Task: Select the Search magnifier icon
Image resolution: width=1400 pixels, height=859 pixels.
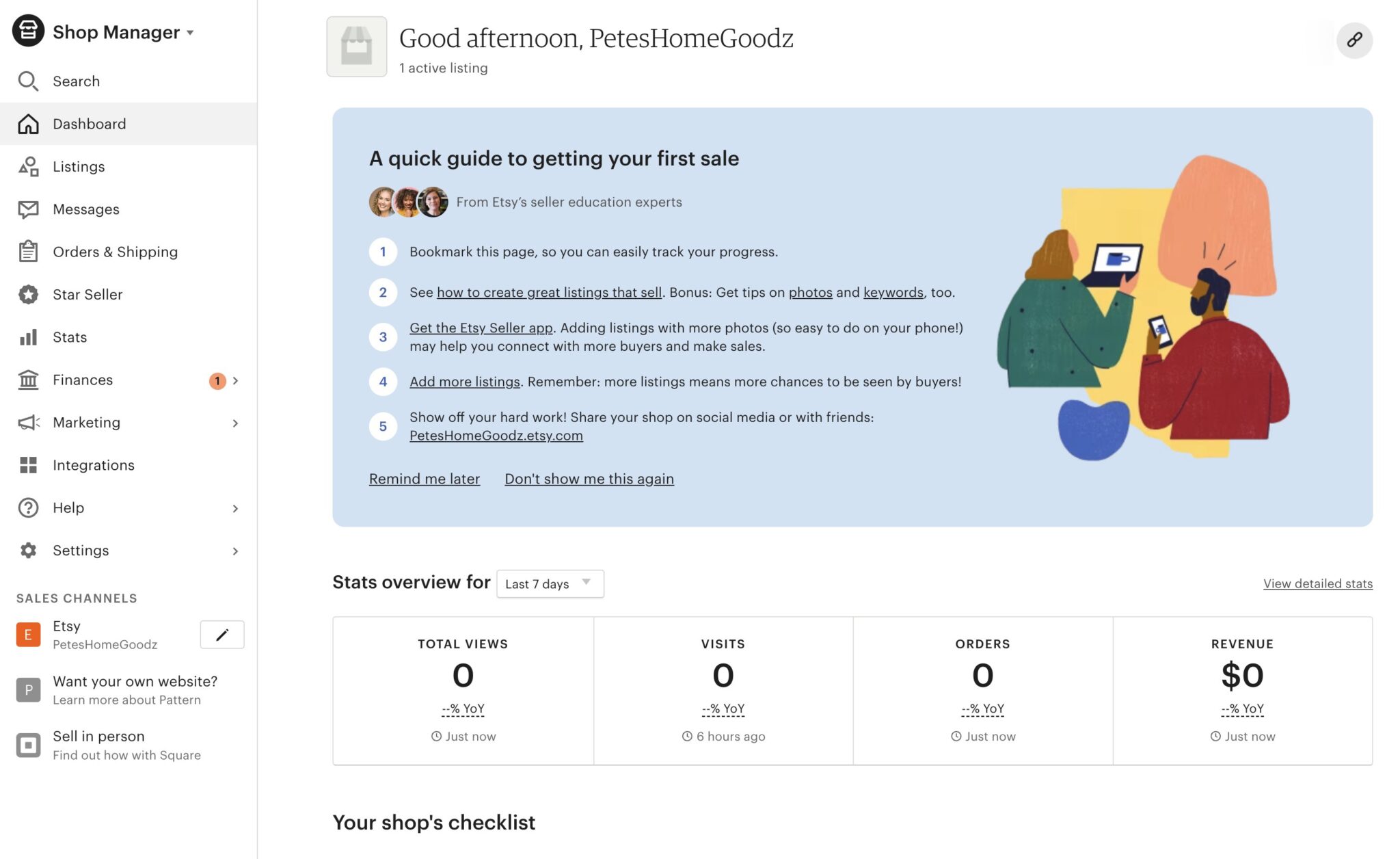Action: coord(28,81)
